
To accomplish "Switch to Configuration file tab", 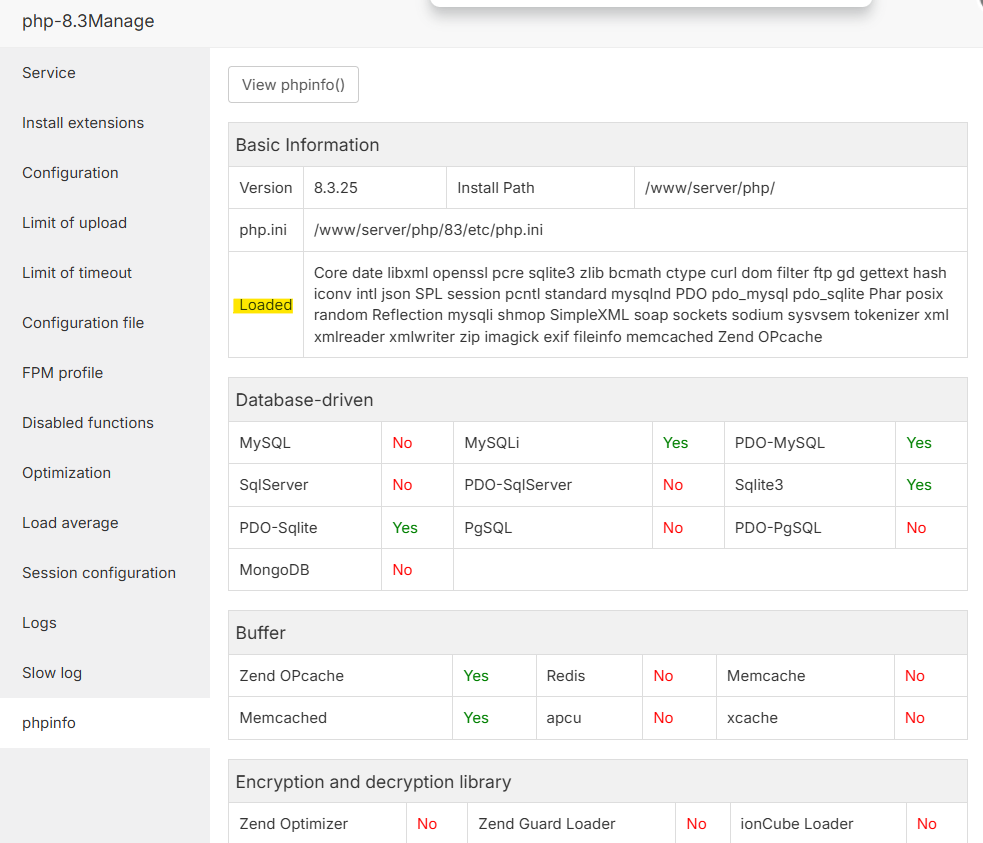I will (x=83, y=323).
